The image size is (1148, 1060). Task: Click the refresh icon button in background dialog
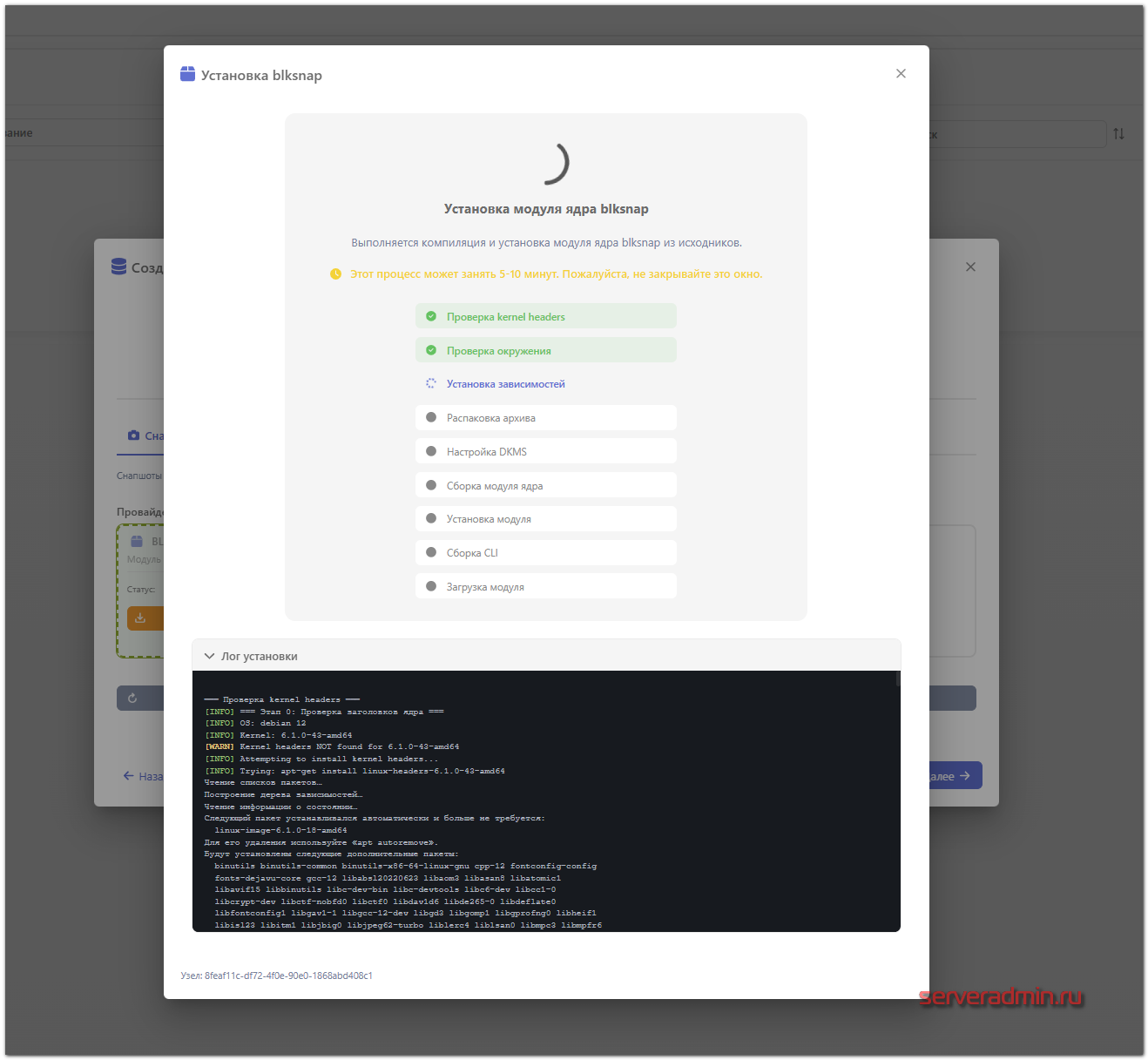tap(132, 698)
